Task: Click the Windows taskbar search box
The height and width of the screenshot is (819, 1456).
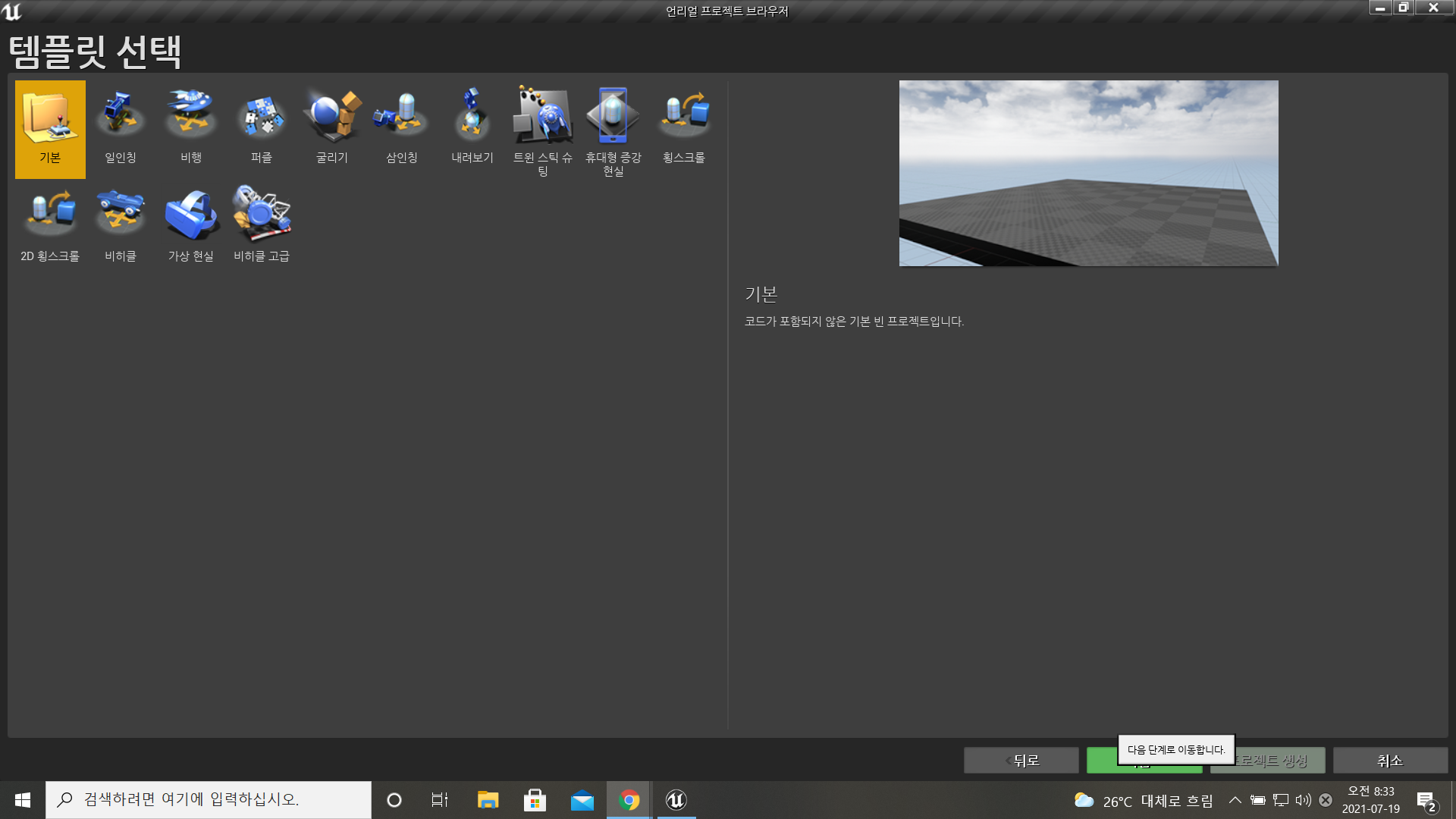Action: pyautogui.click(x=209, y=799)
